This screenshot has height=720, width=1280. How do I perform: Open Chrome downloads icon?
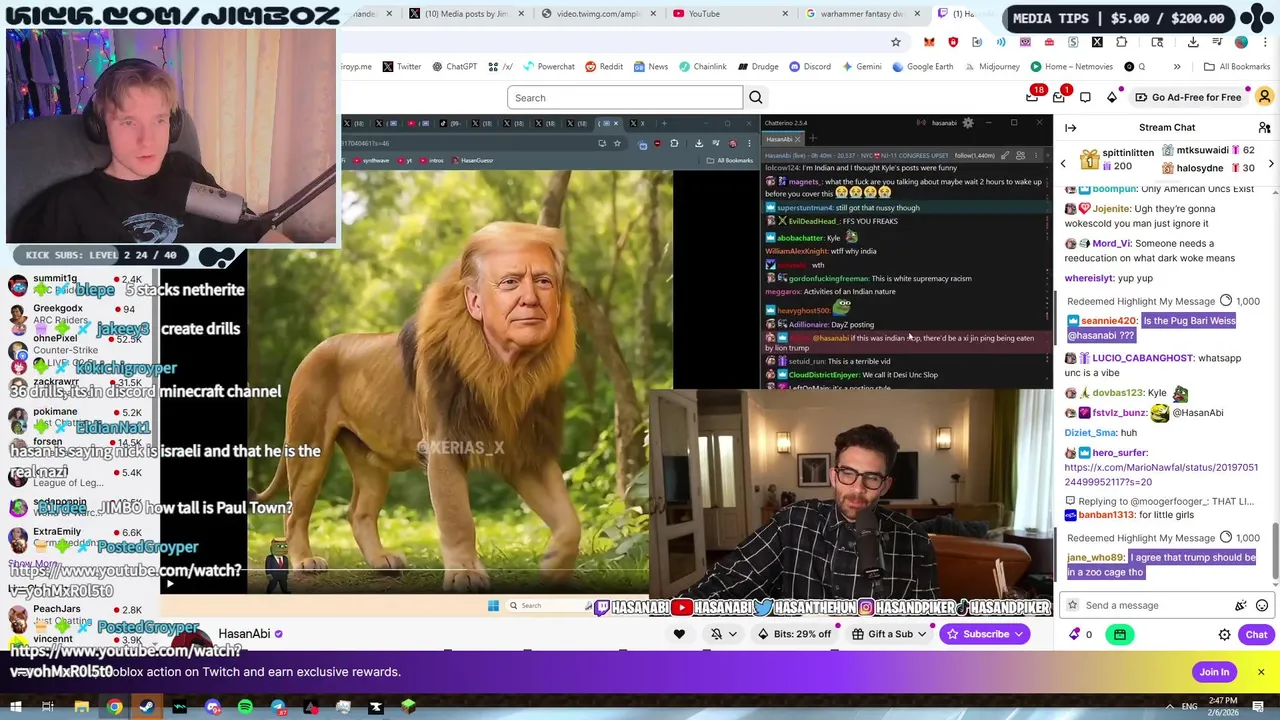point(1193,42)
